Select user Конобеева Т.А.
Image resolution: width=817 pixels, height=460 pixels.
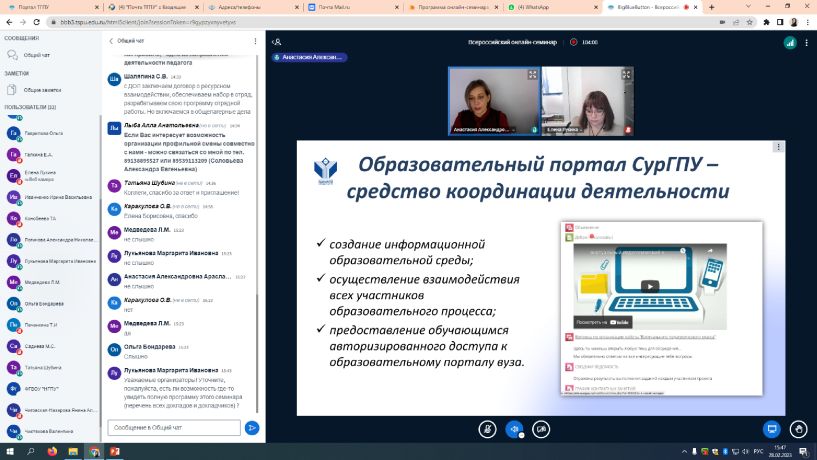tap(52, 219)
